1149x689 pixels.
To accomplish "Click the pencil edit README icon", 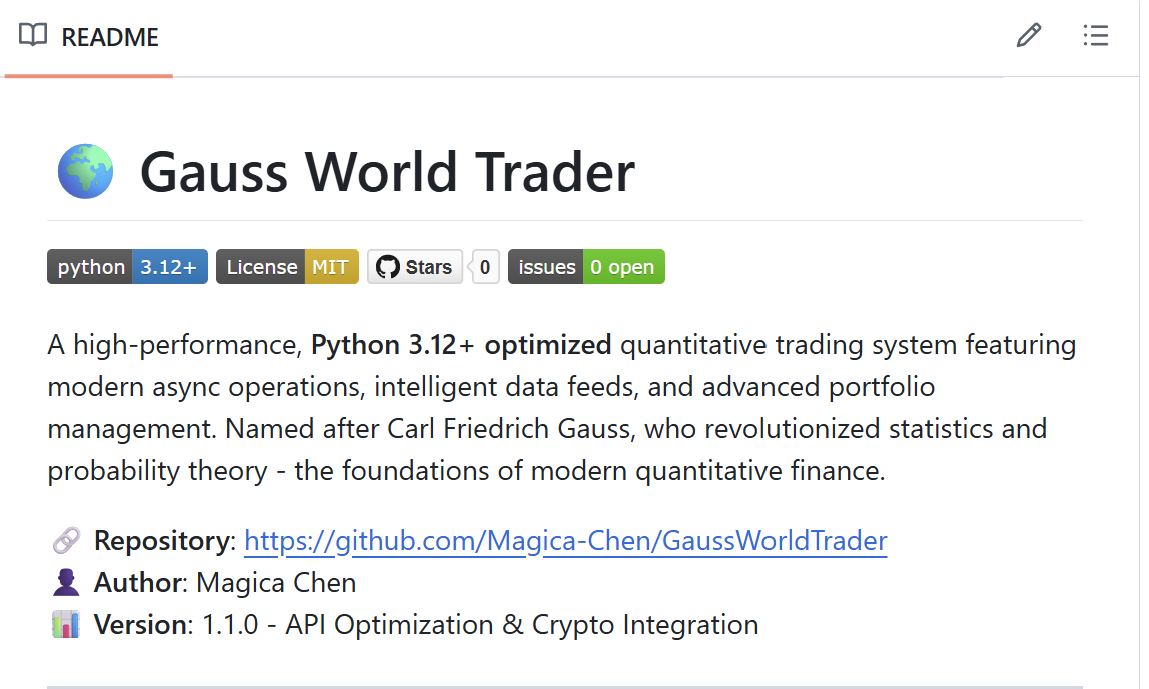I will point(1028,37).
